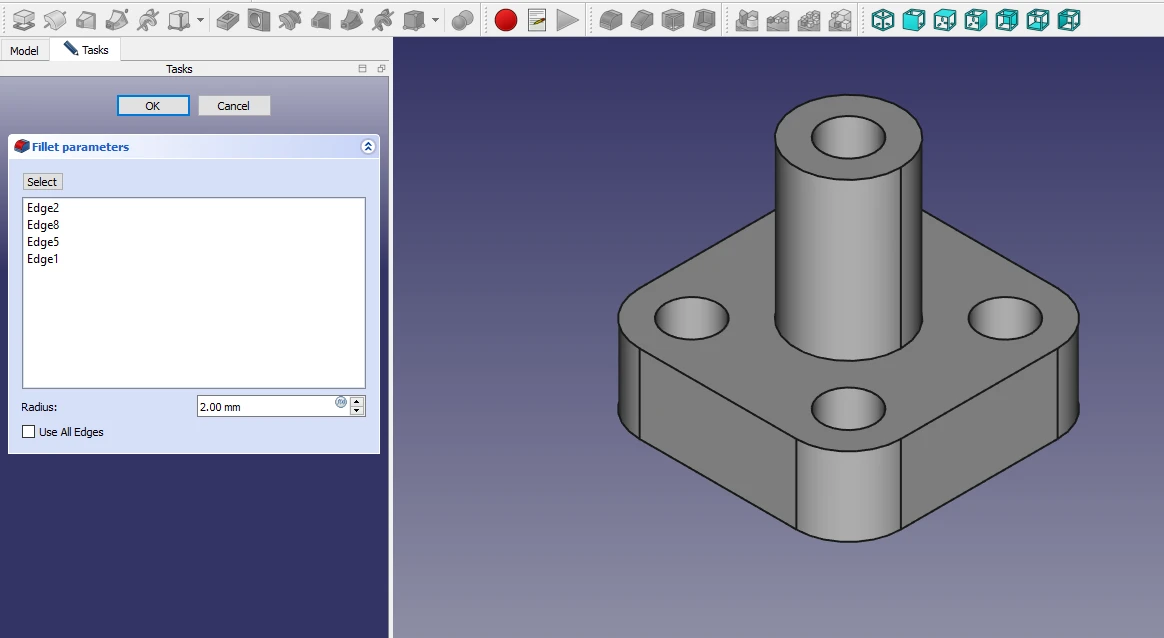Select the Tasks tab
The image size is (1164, 638).
[x=86, y=50]
